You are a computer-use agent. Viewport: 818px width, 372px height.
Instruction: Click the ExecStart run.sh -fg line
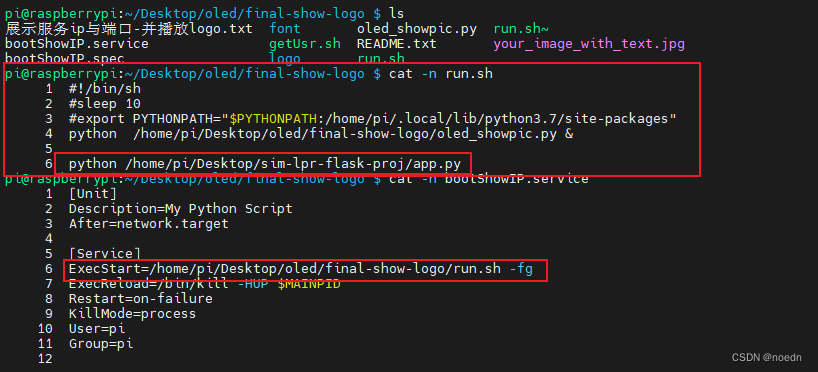300,269
